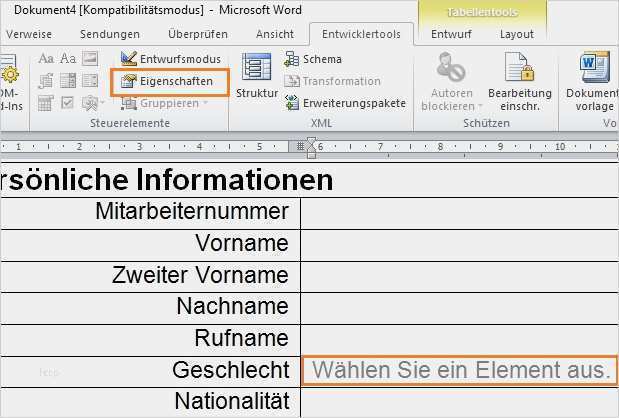Click the empty cell beside Vorname
This screenshot has width=619, height=418.
(458, 243)
